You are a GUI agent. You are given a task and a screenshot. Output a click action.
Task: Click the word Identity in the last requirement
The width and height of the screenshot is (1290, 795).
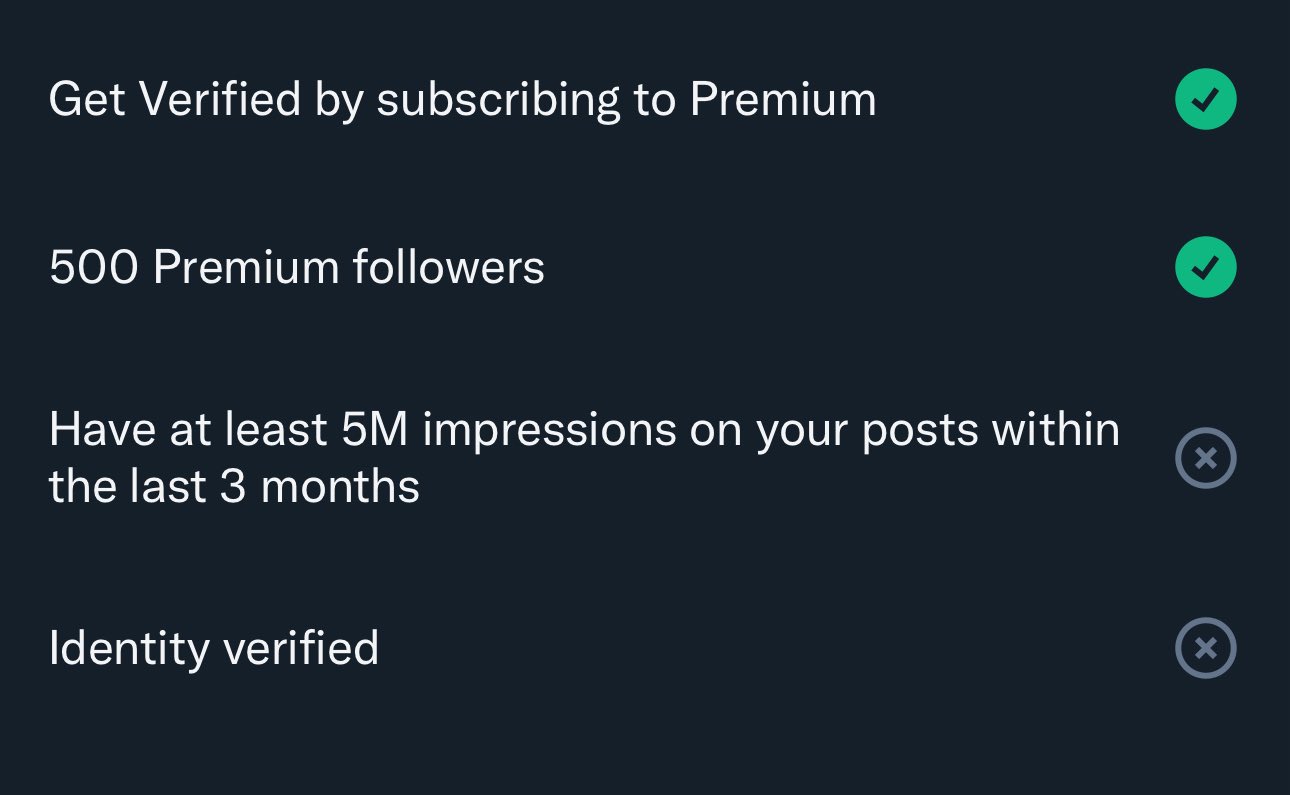coord(128,648)
